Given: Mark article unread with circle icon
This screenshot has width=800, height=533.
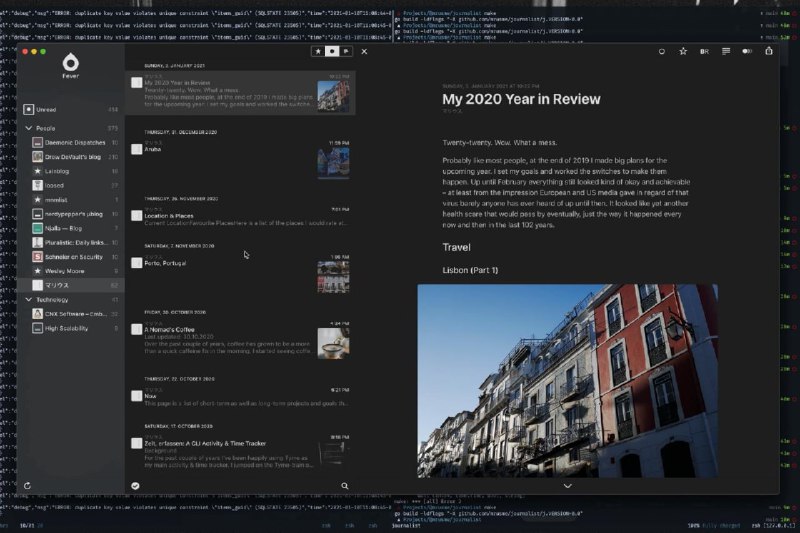Looking at the screenshot, I should [x=662, y=51].
